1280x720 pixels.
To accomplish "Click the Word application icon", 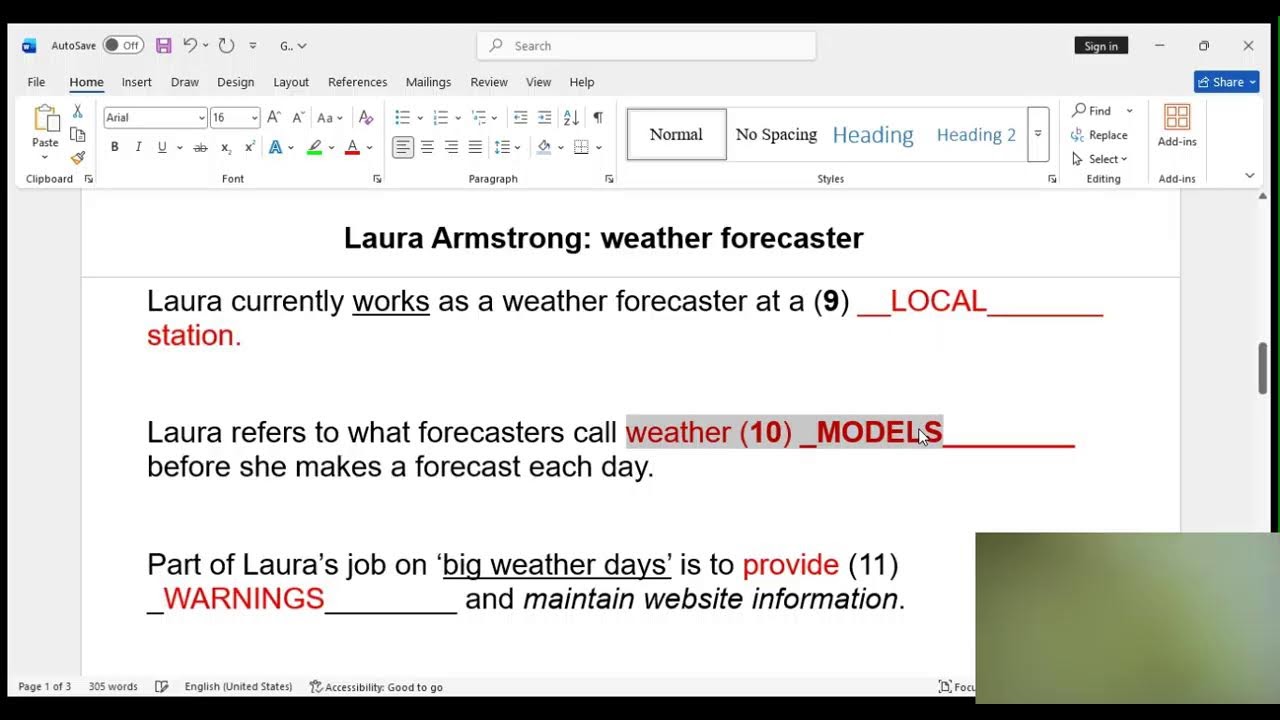I will (x=29, y=46).
